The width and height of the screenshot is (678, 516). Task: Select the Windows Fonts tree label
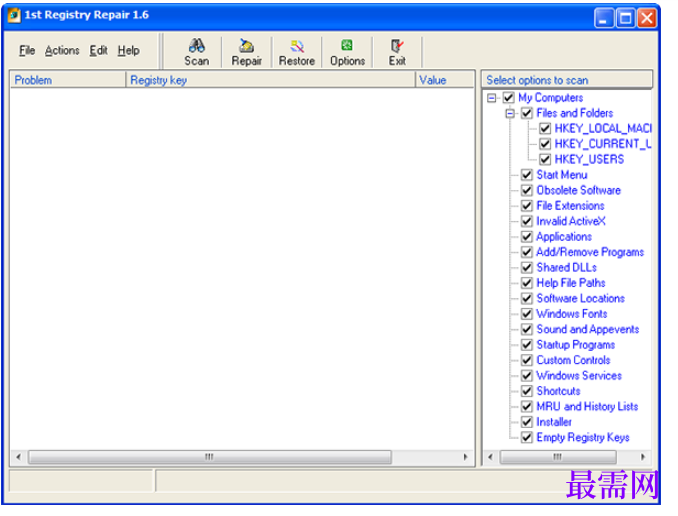[572, 314]
